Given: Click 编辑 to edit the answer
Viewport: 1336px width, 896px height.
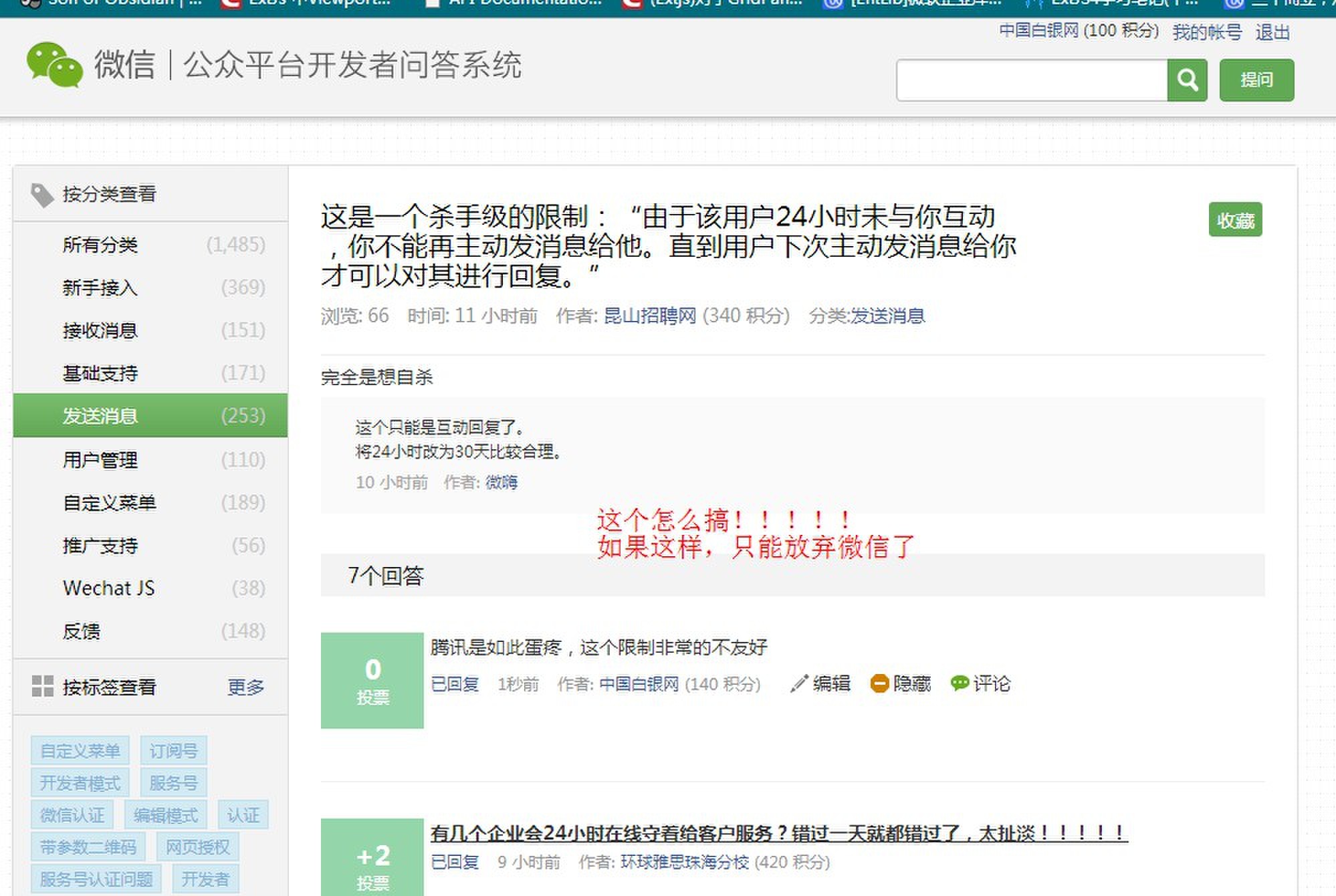Looking at the screenshot, I should [832, 683].
